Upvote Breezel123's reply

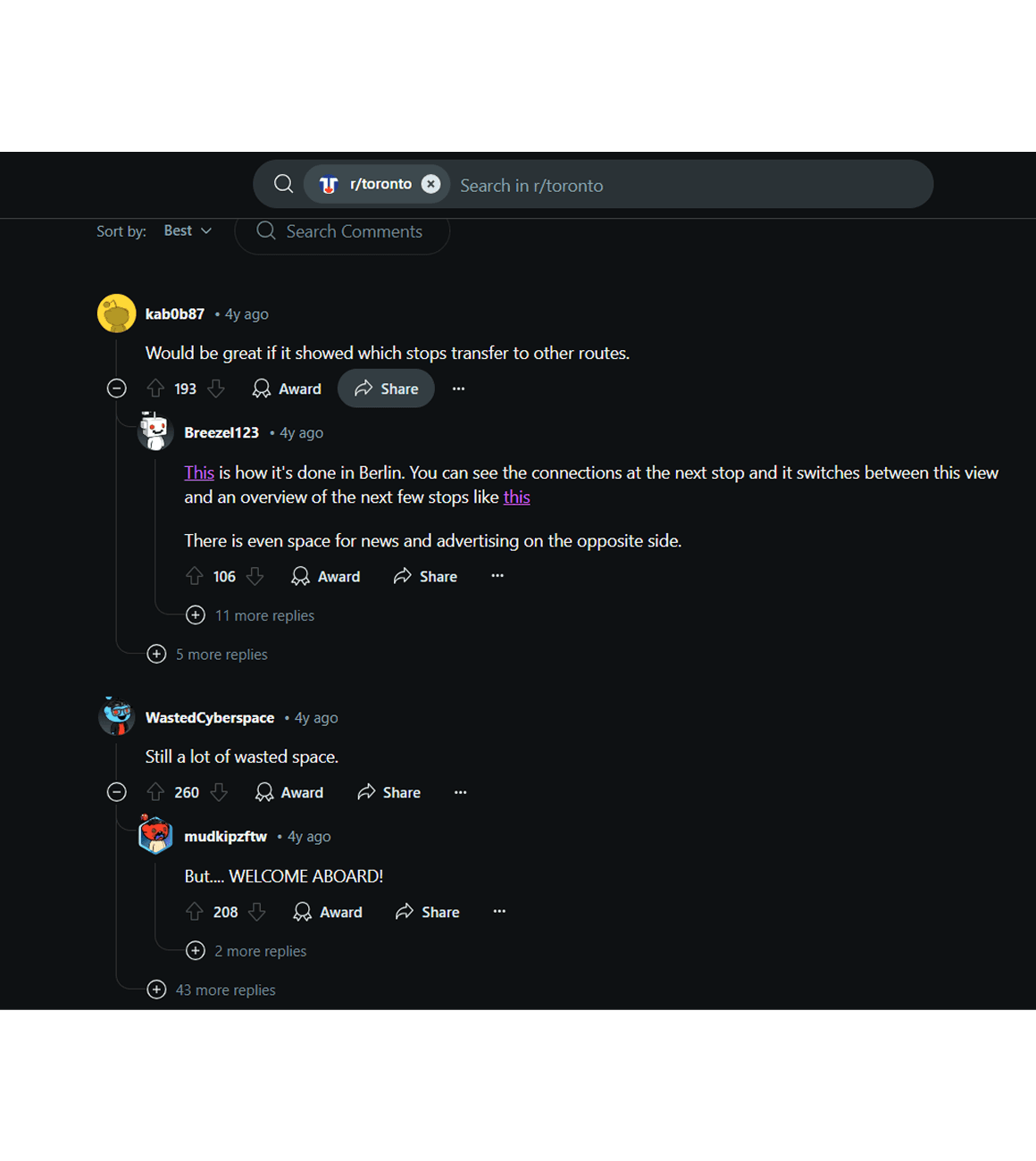[195, 576]
